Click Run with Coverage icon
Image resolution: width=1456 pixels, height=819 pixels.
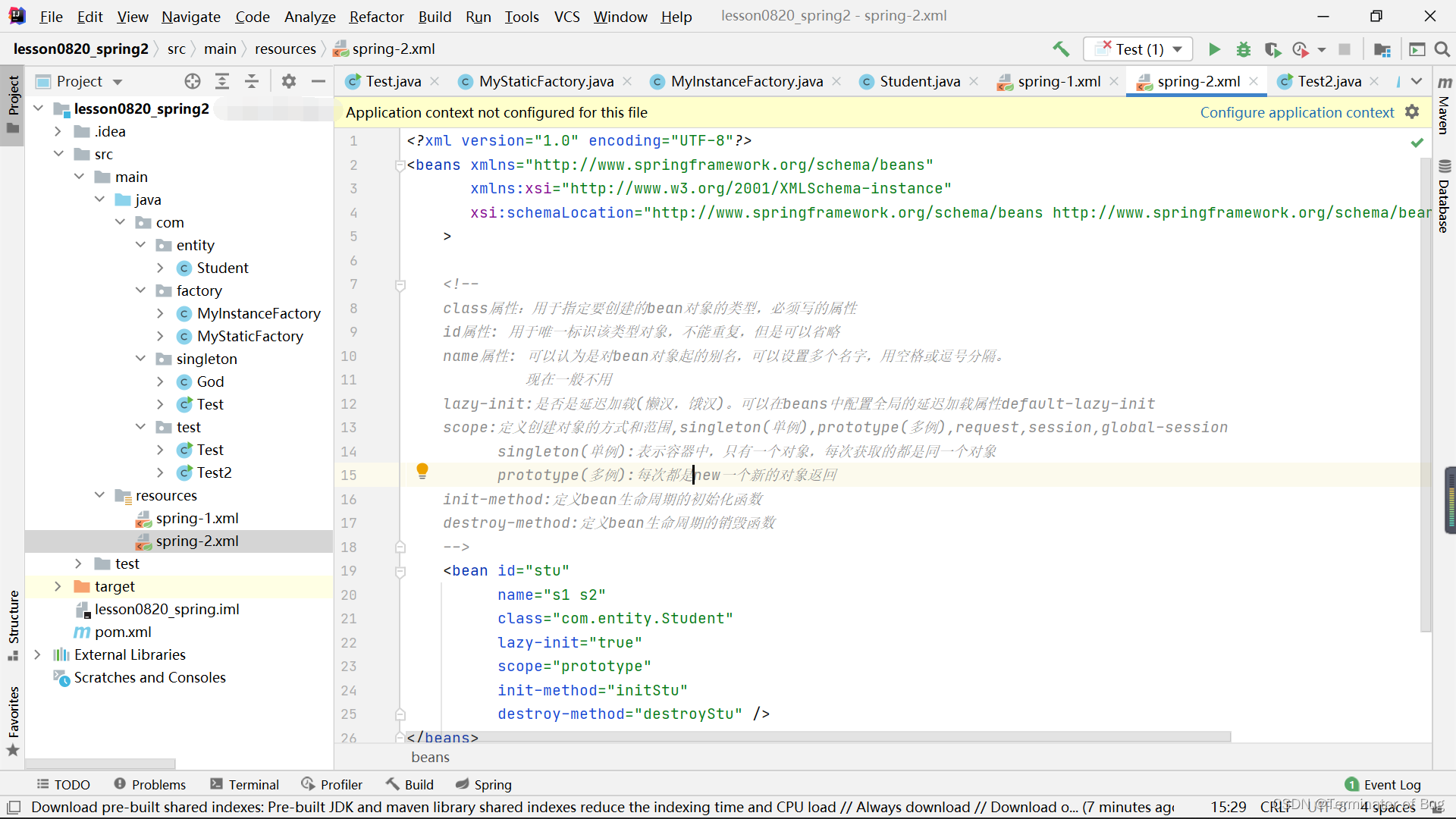coord(1272,49)
